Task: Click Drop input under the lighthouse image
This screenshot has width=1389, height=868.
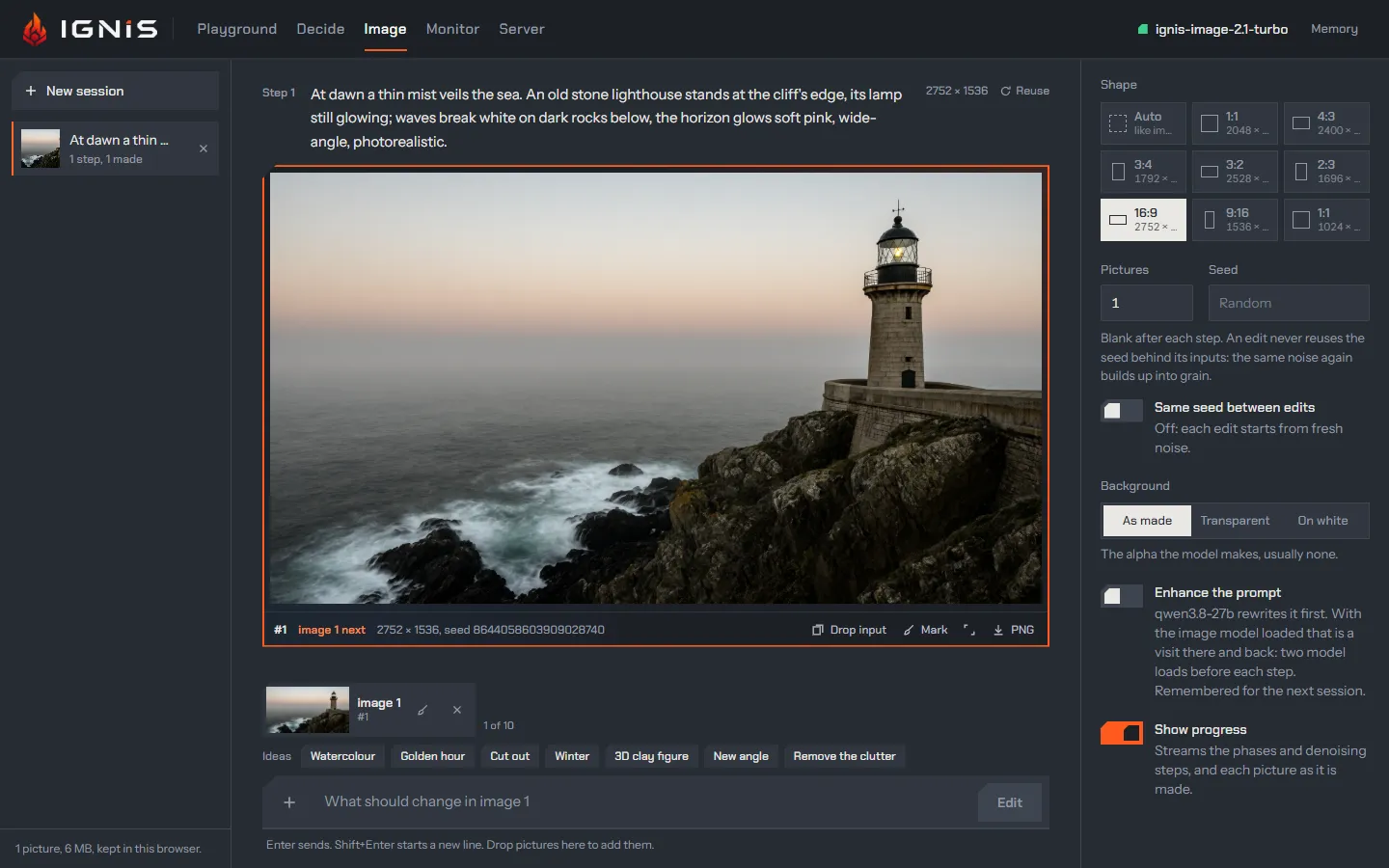Action: point(849,630)
